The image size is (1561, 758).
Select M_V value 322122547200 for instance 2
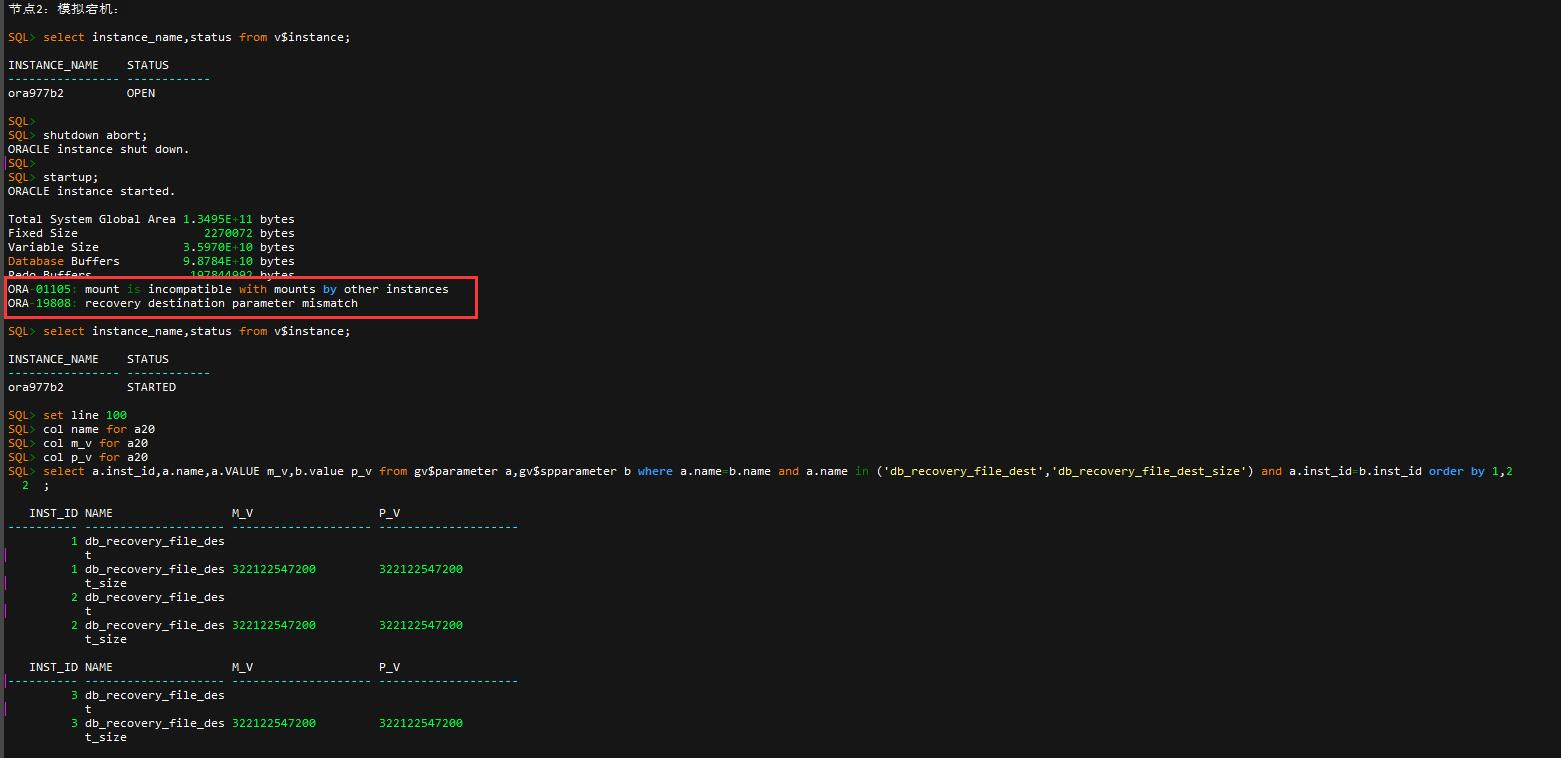tap(274, 625)
